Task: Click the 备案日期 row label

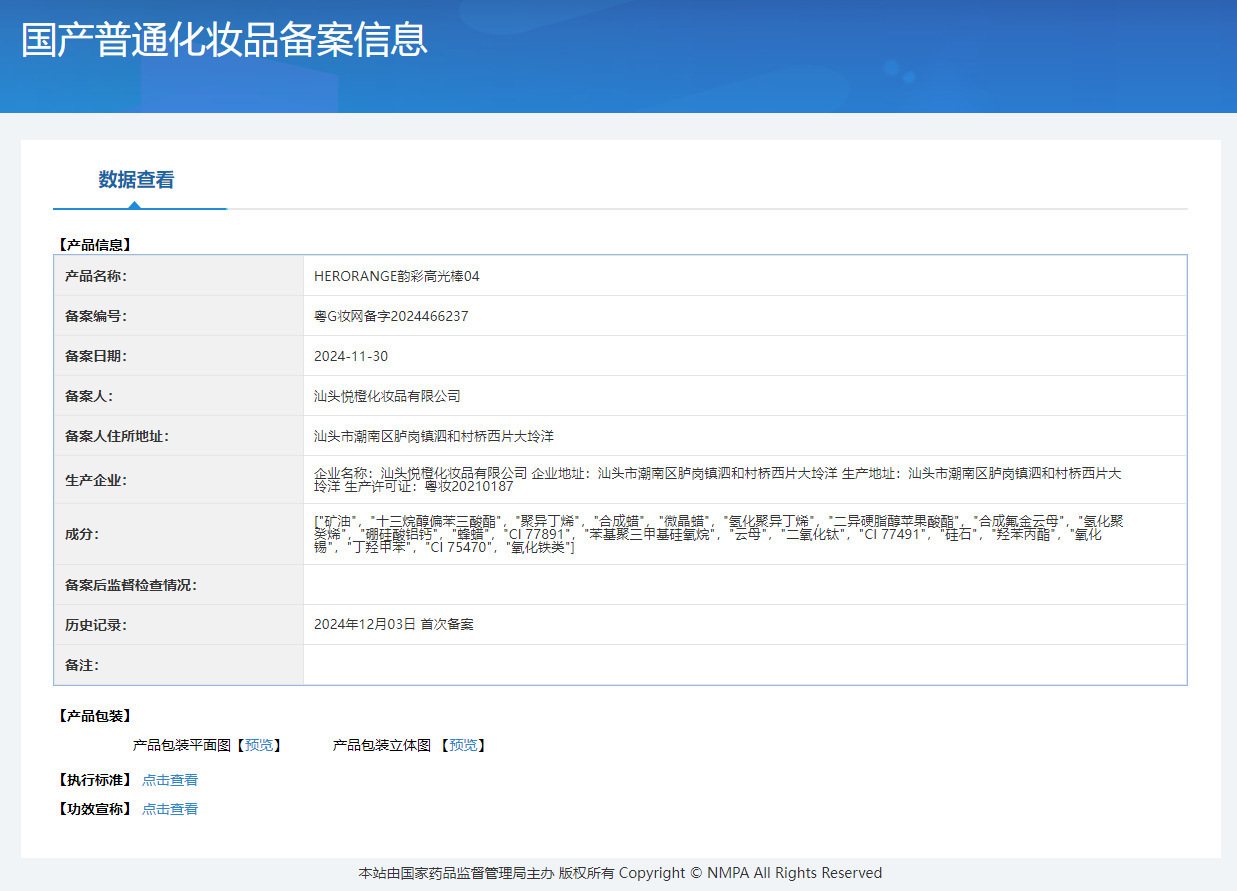Action: [96, 356]
